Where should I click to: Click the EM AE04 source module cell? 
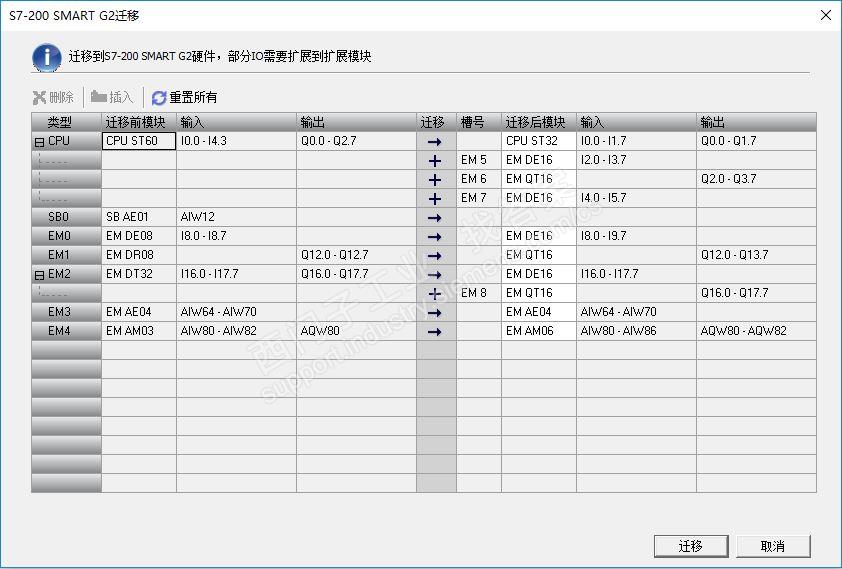(x=139, y=312)
